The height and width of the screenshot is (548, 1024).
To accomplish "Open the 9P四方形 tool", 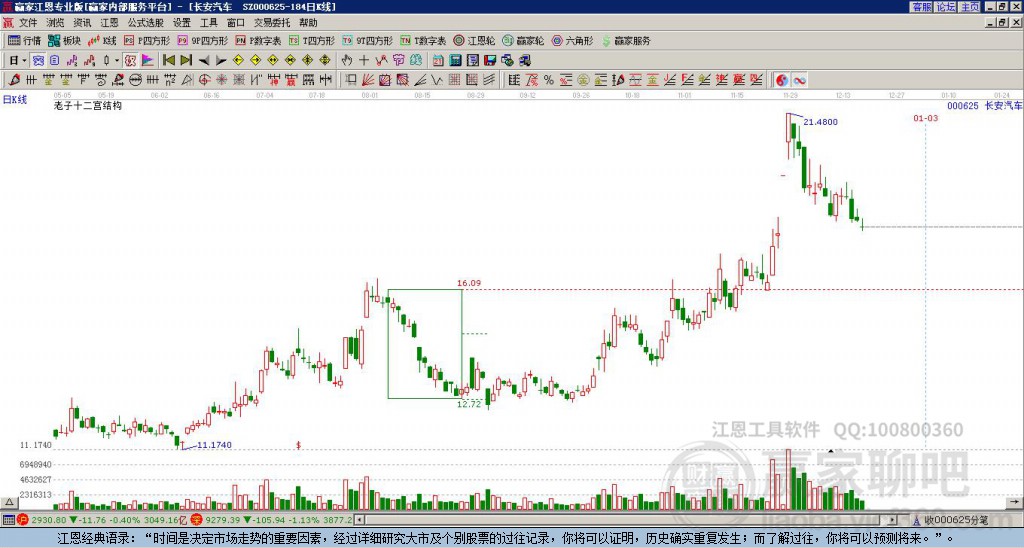I will coord(202,40).
